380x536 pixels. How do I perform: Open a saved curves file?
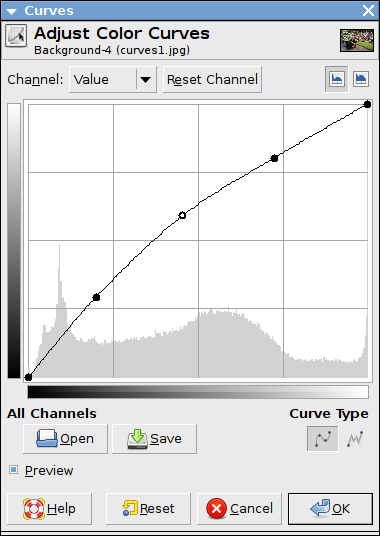point(65,439)
